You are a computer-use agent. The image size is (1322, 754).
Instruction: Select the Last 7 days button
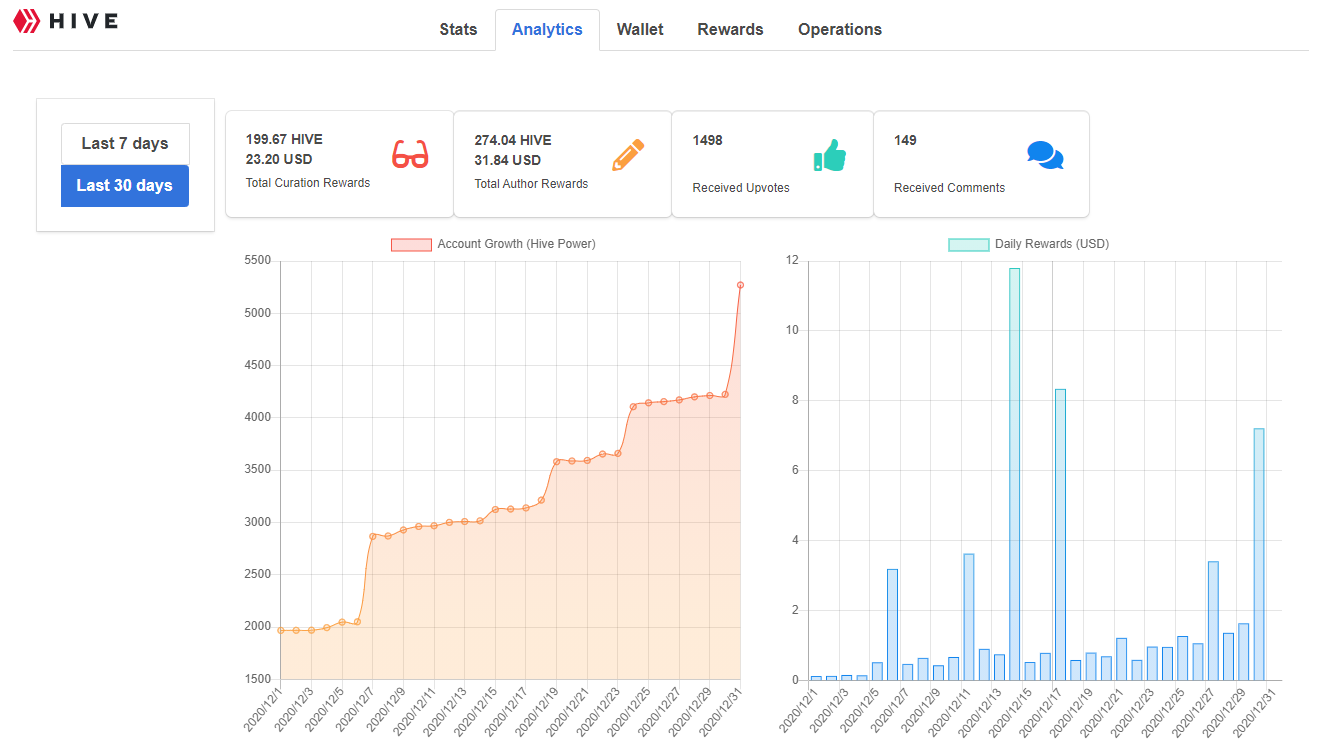tap(125, 144)
